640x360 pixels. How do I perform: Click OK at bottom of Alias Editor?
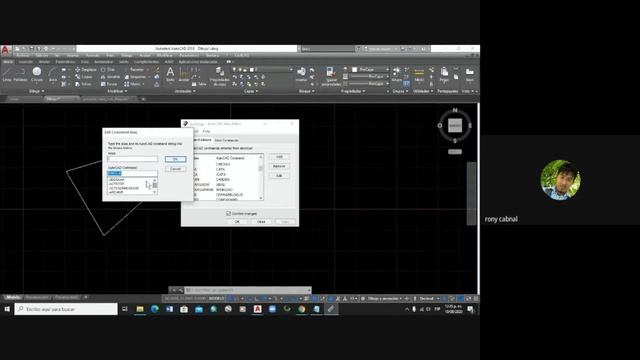click(237, 222)
